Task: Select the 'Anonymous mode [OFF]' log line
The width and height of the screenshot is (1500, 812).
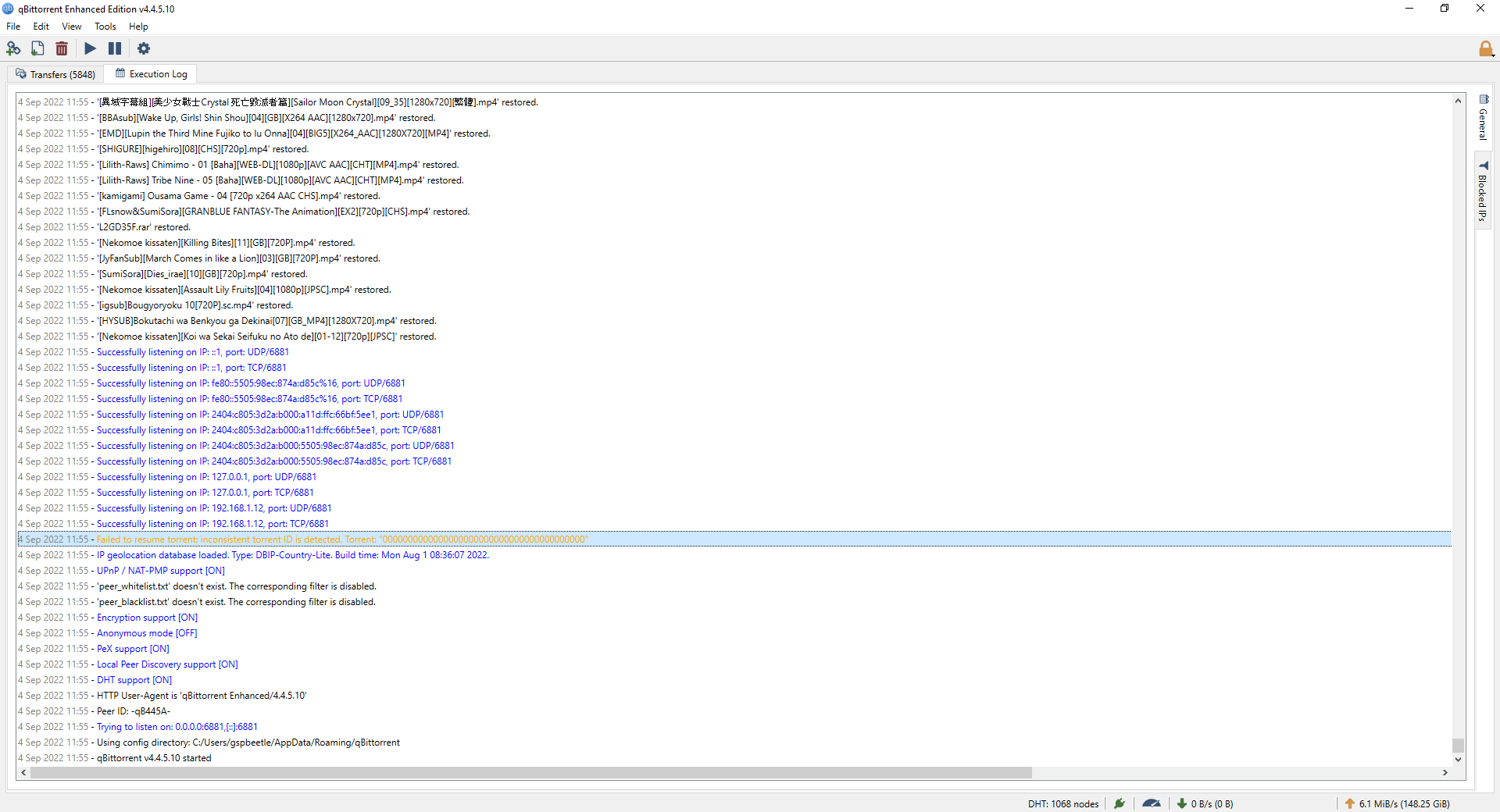Action: 734,633
